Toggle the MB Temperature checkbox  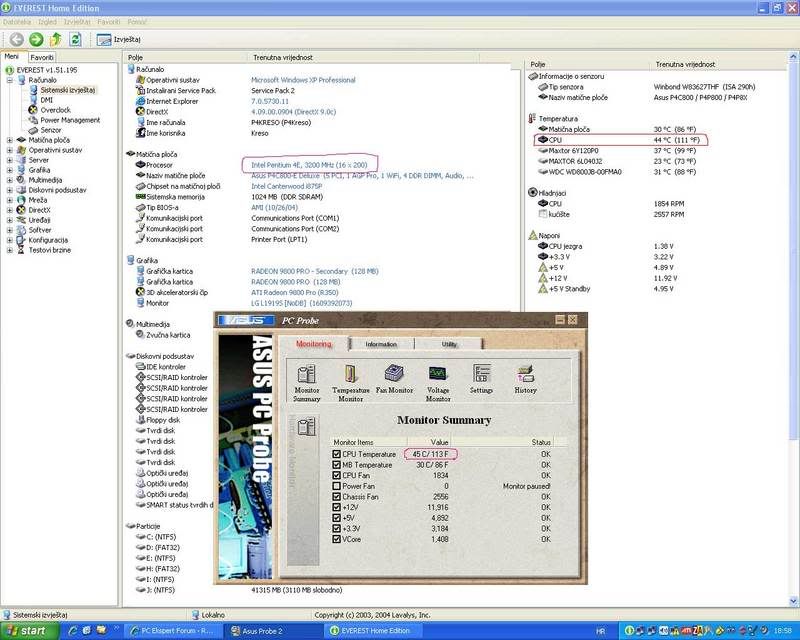coord(336,465)
